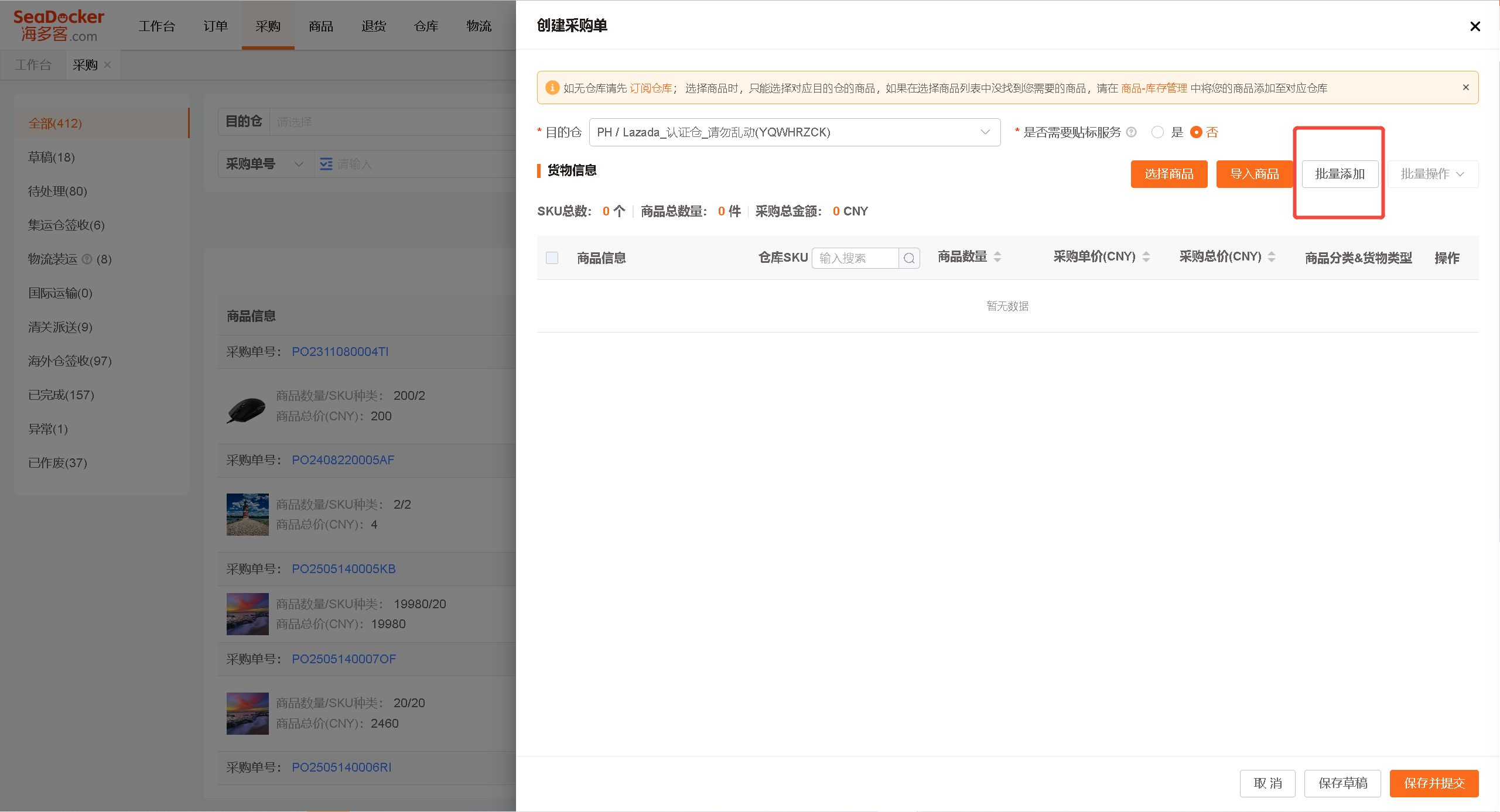Focus the 仓库SKU search input
Image resolution: width=1500 pixels, height=812 pixels.
point(855,258)
